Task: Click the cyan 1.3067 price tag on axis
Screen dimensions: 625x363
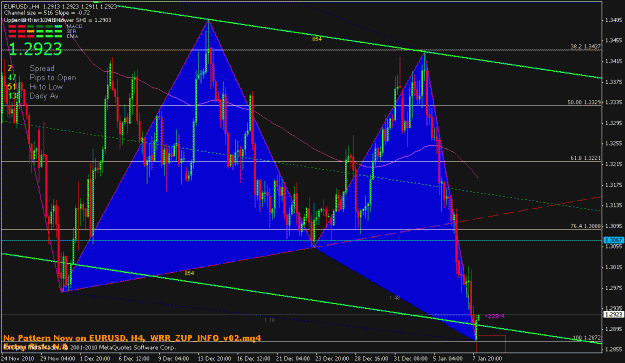Action: 614,240
